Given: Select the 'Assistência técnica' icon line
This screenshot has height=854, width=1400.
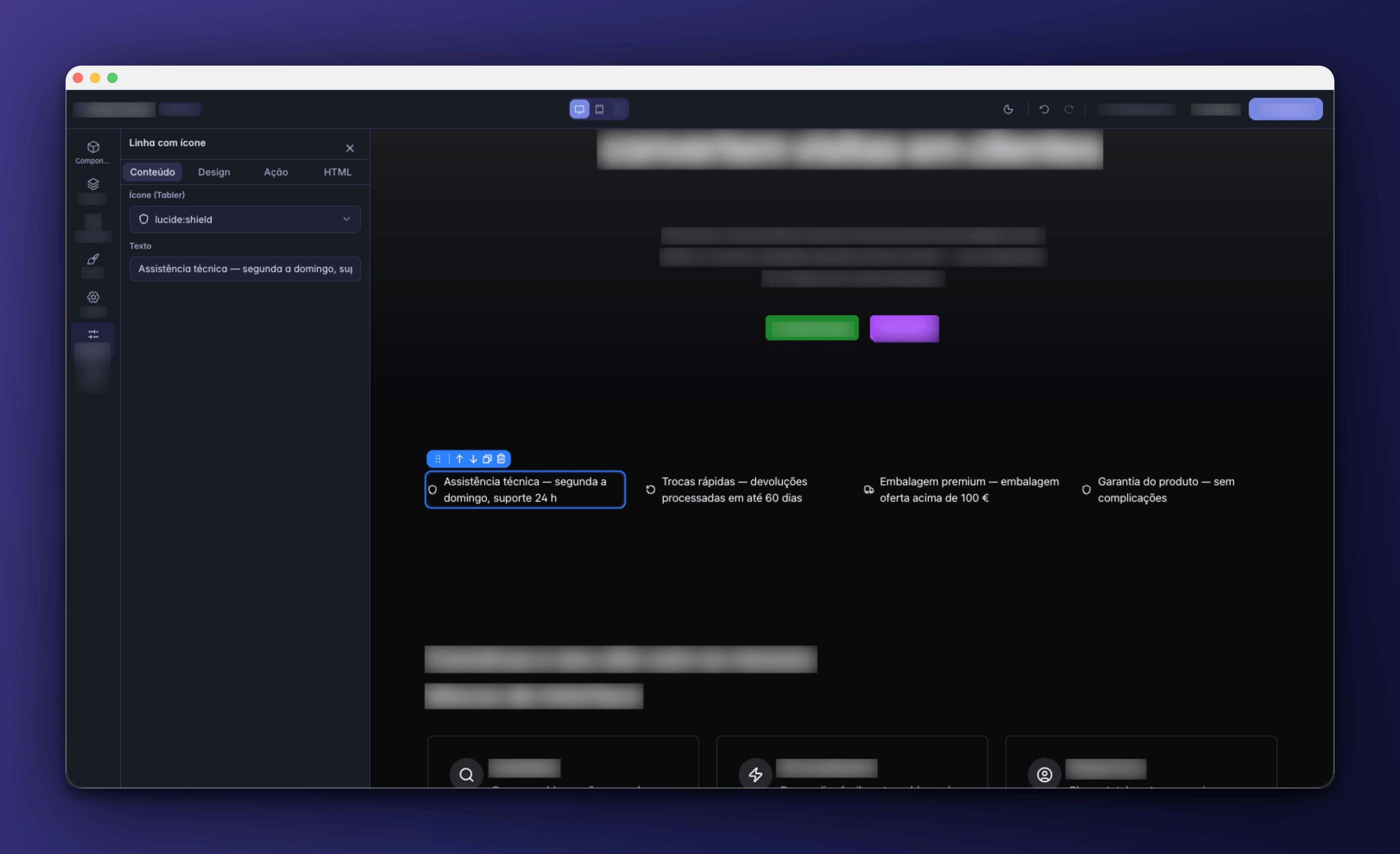Looking at the screenshot, I should point(525,489).
